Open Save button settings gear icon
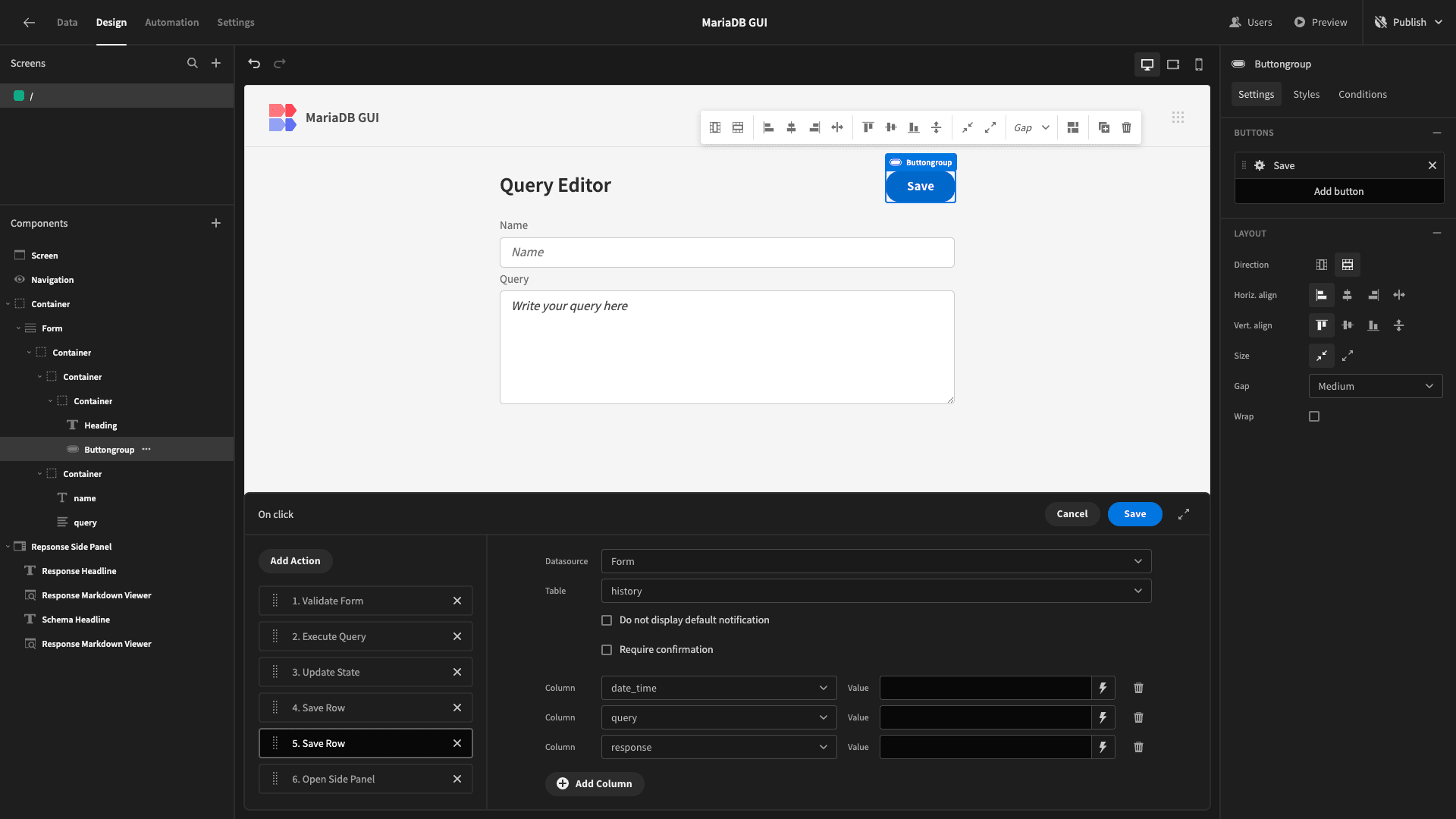This screenshot has width=1456, height=819. click(x=1260, y=165)
